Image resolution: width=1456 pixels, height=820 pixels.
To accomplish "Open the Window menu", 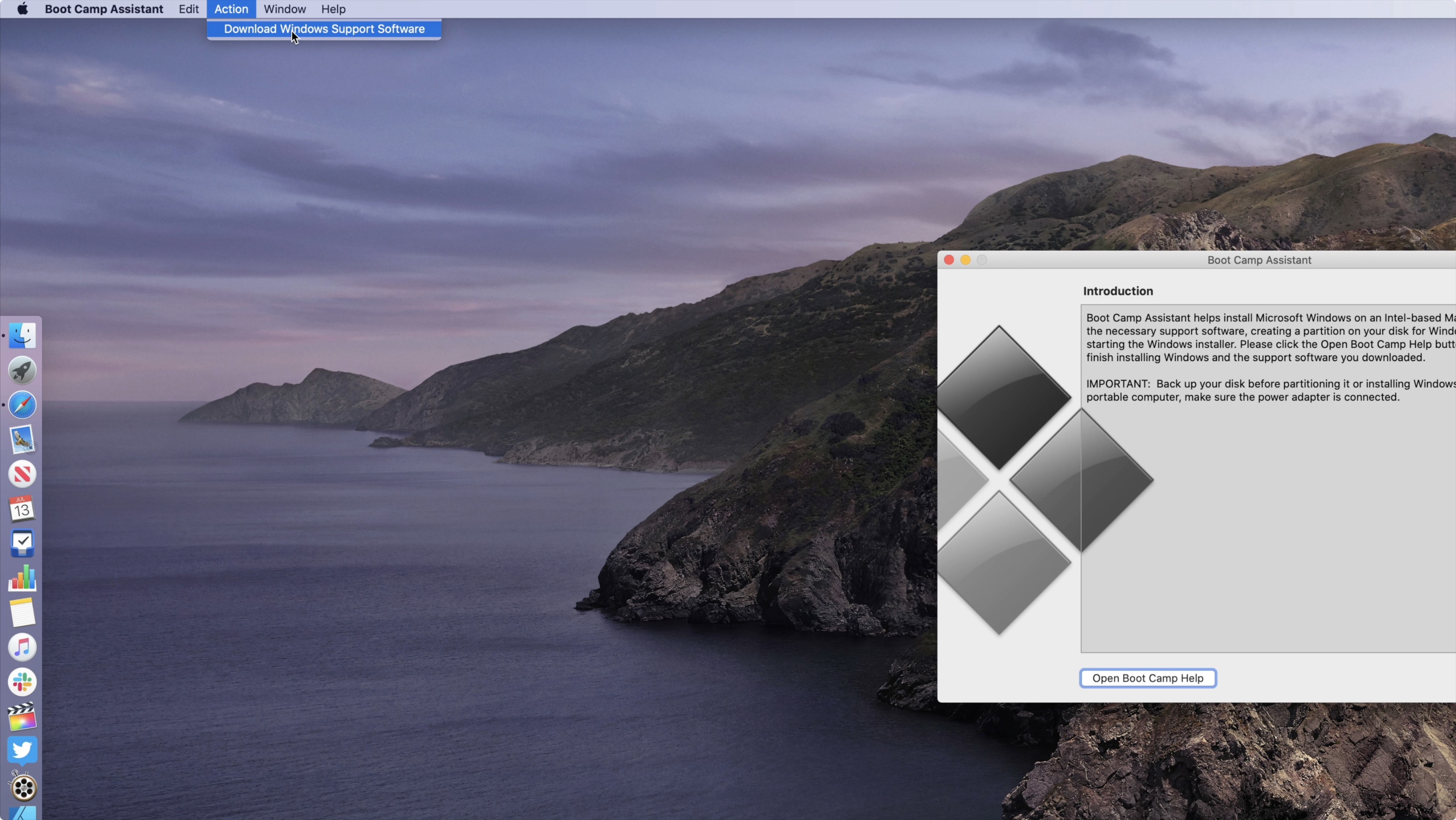I will pyautogui.click(x=284, y=9).
